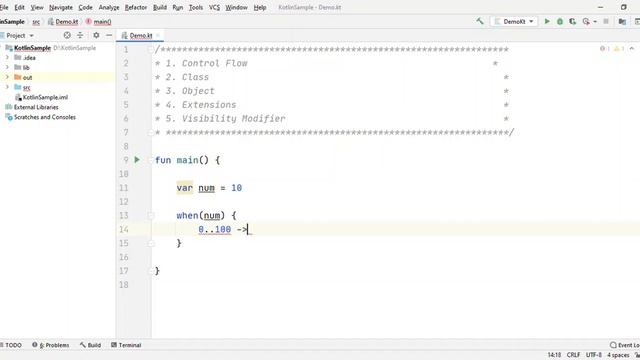Image resolution: width=640 pixels, height=360 pixels.
Task: Select Scratches and Consoles node
Action: coord(44,117)
